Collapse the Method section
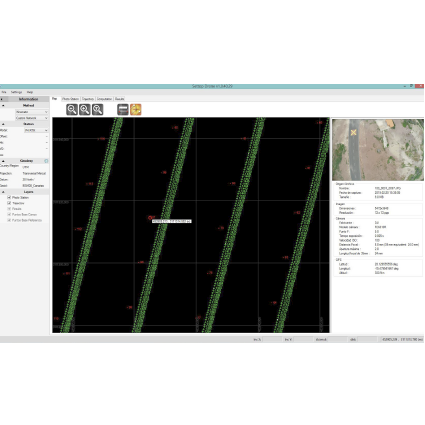 tap(3, 105)
